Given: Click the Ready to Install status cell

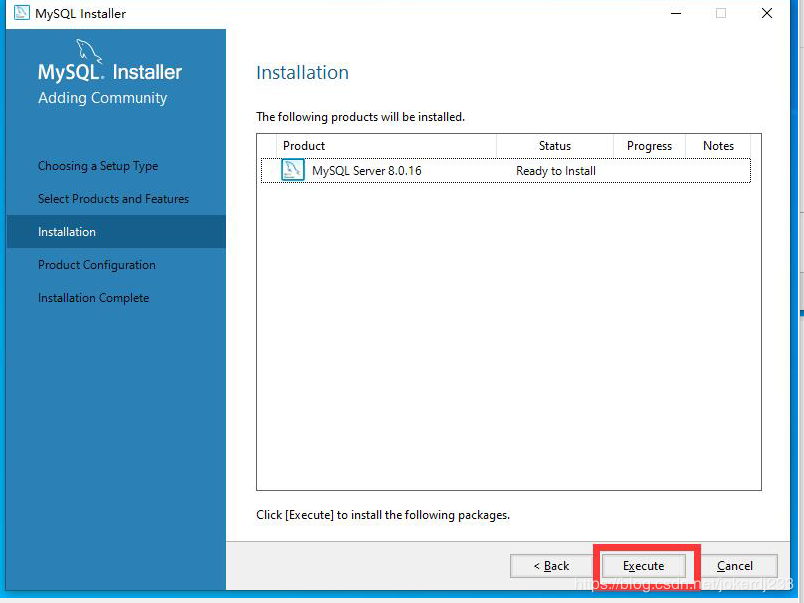Looking at the screenshot, I should coord(555,171).
